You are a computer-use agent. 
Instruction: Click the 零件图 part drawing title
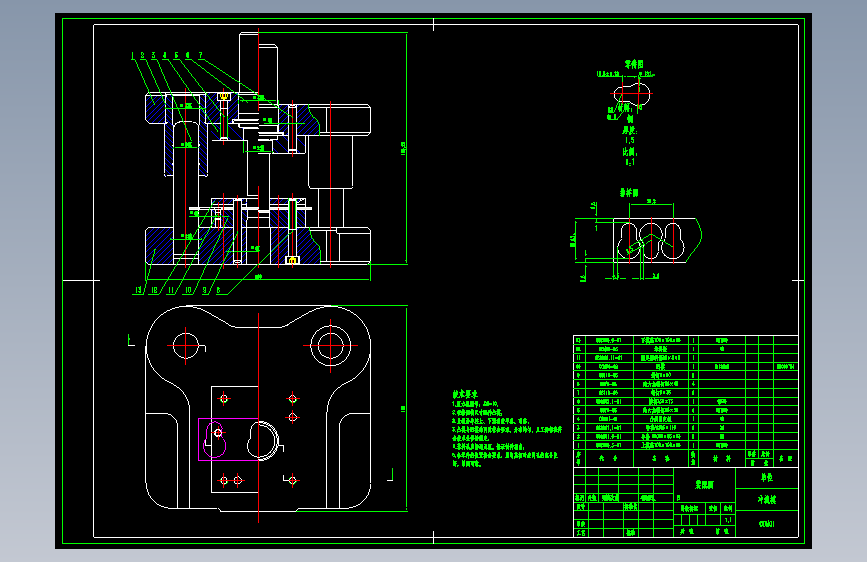[x=634, y=64]
